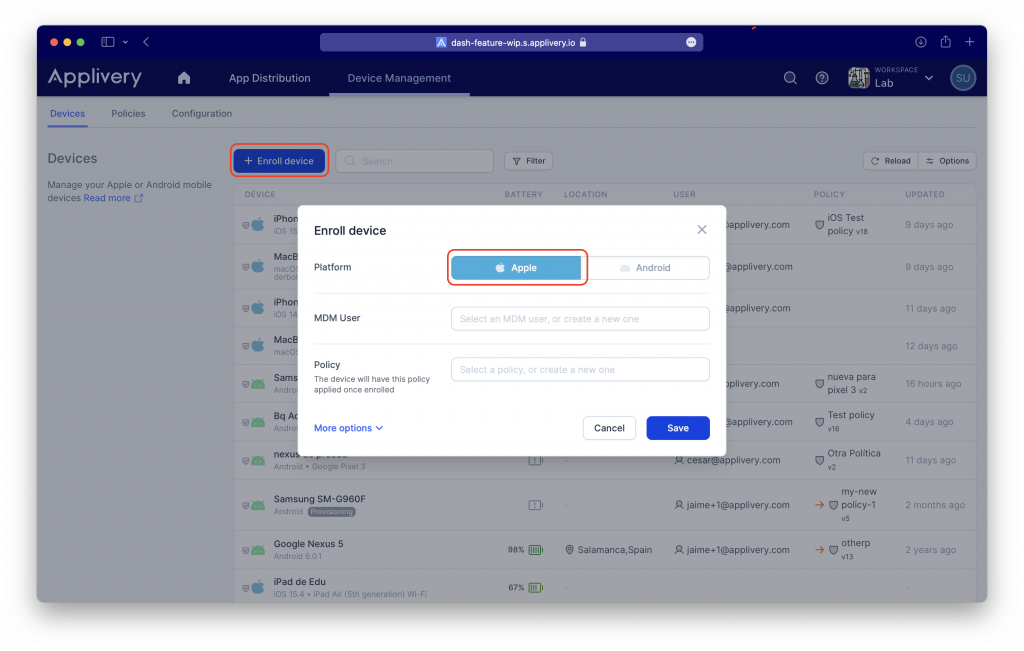Click the Lab workspace logo image

tap(859, 78)
